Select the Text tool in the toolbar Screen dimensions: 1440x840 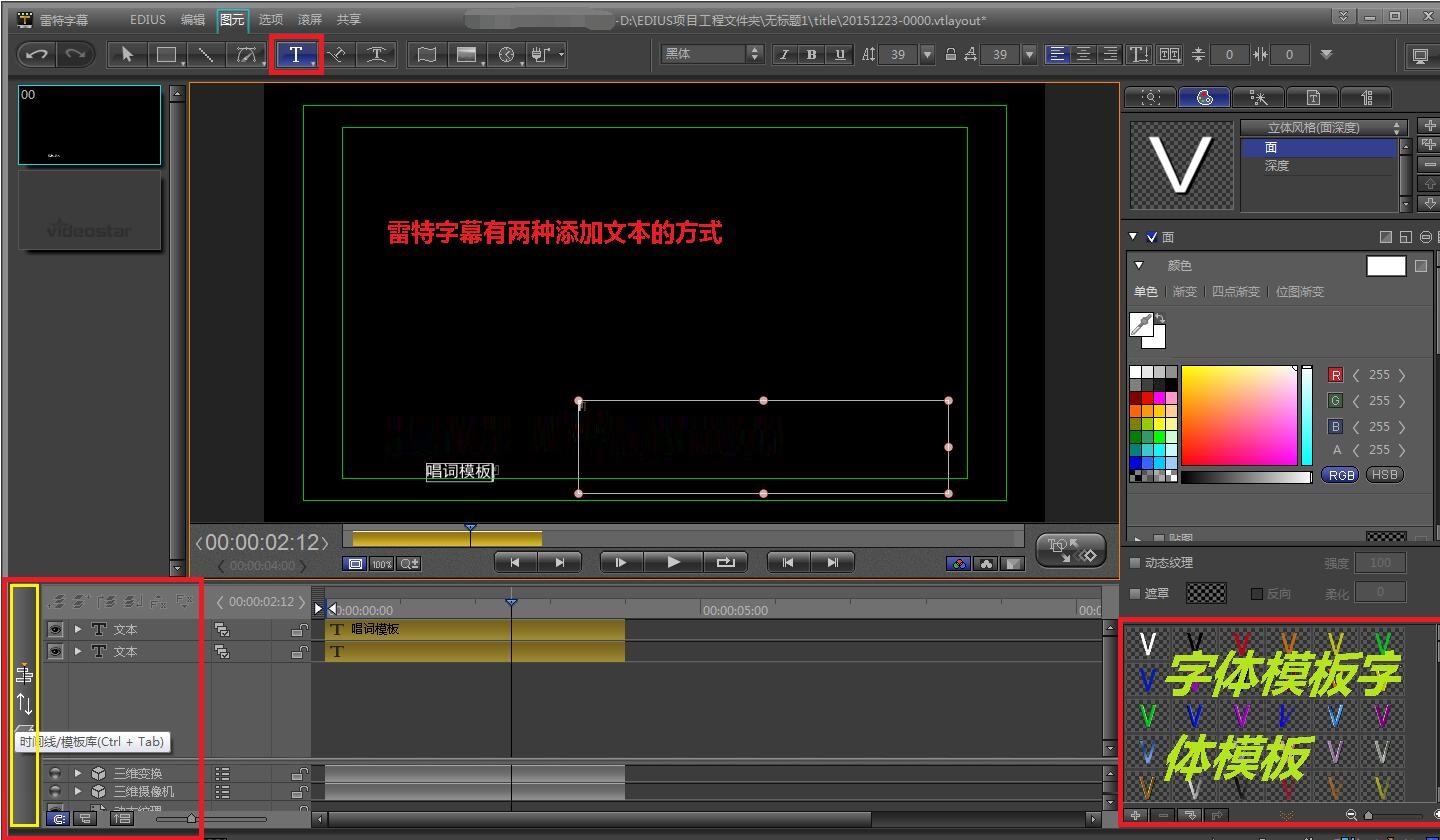[296, 54]
